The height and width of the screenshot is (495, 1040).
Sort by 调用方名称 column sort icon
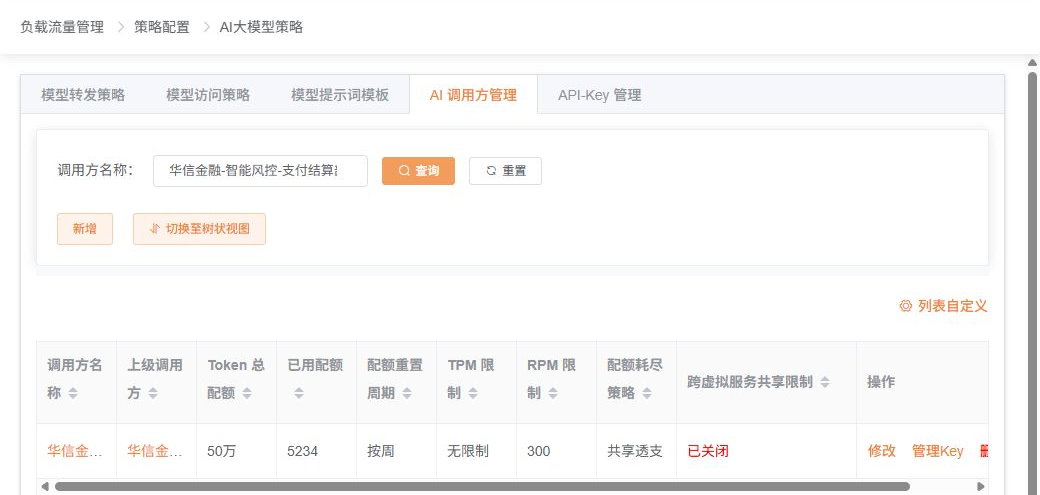tap(72, 393)
